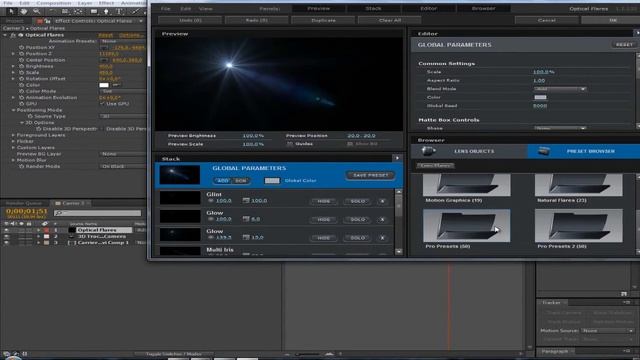
Task: Select the Pen tool in After Effects toolbar
Action: pyautogui.click(x=106, y=11)
